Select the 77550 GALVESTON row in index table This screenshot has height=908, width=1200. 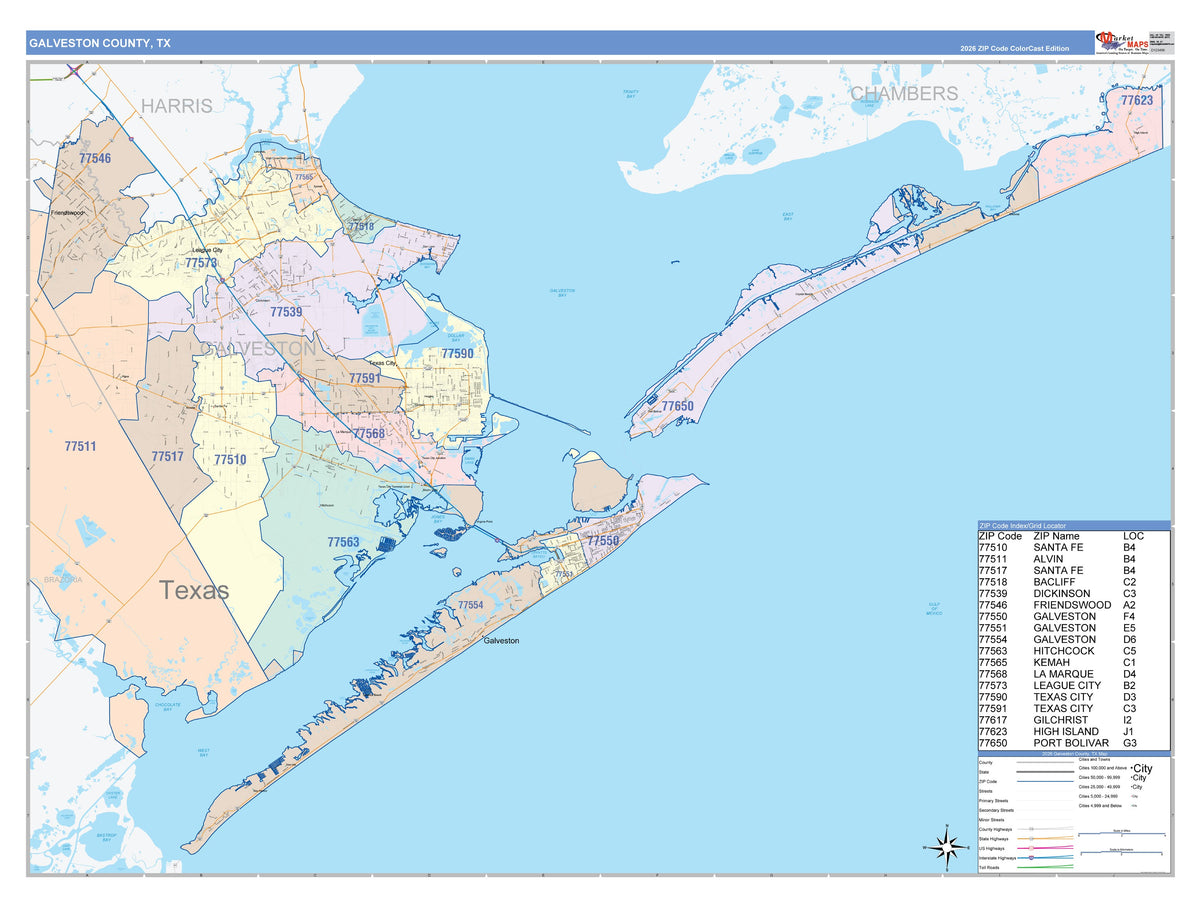[x=1073, y=616]
